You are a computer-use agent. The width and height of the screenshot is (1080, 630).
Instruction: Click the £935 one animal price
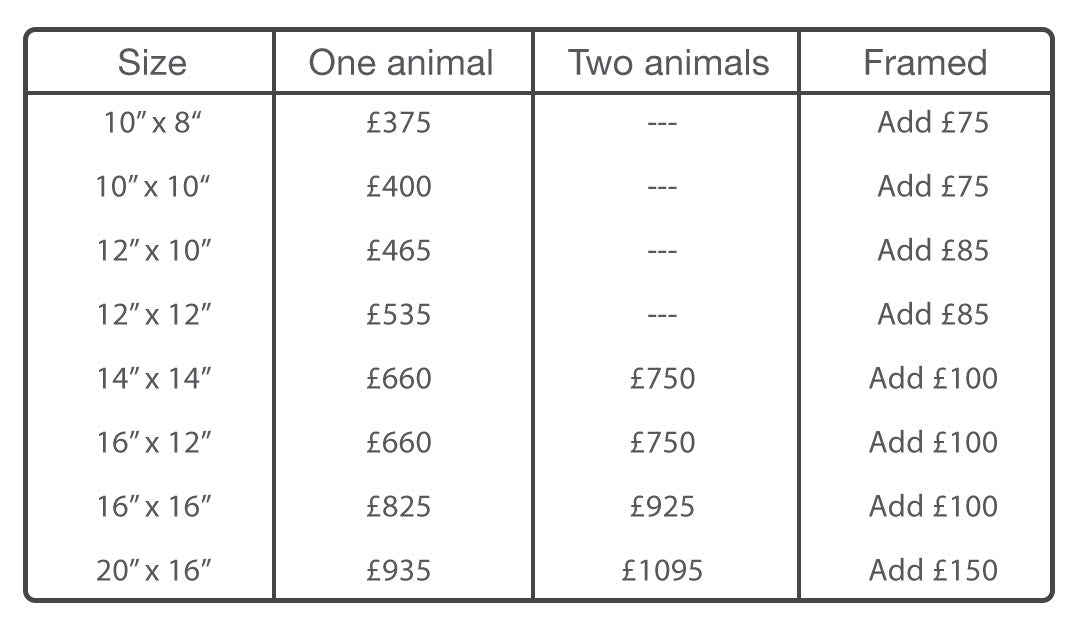(398, 571)
